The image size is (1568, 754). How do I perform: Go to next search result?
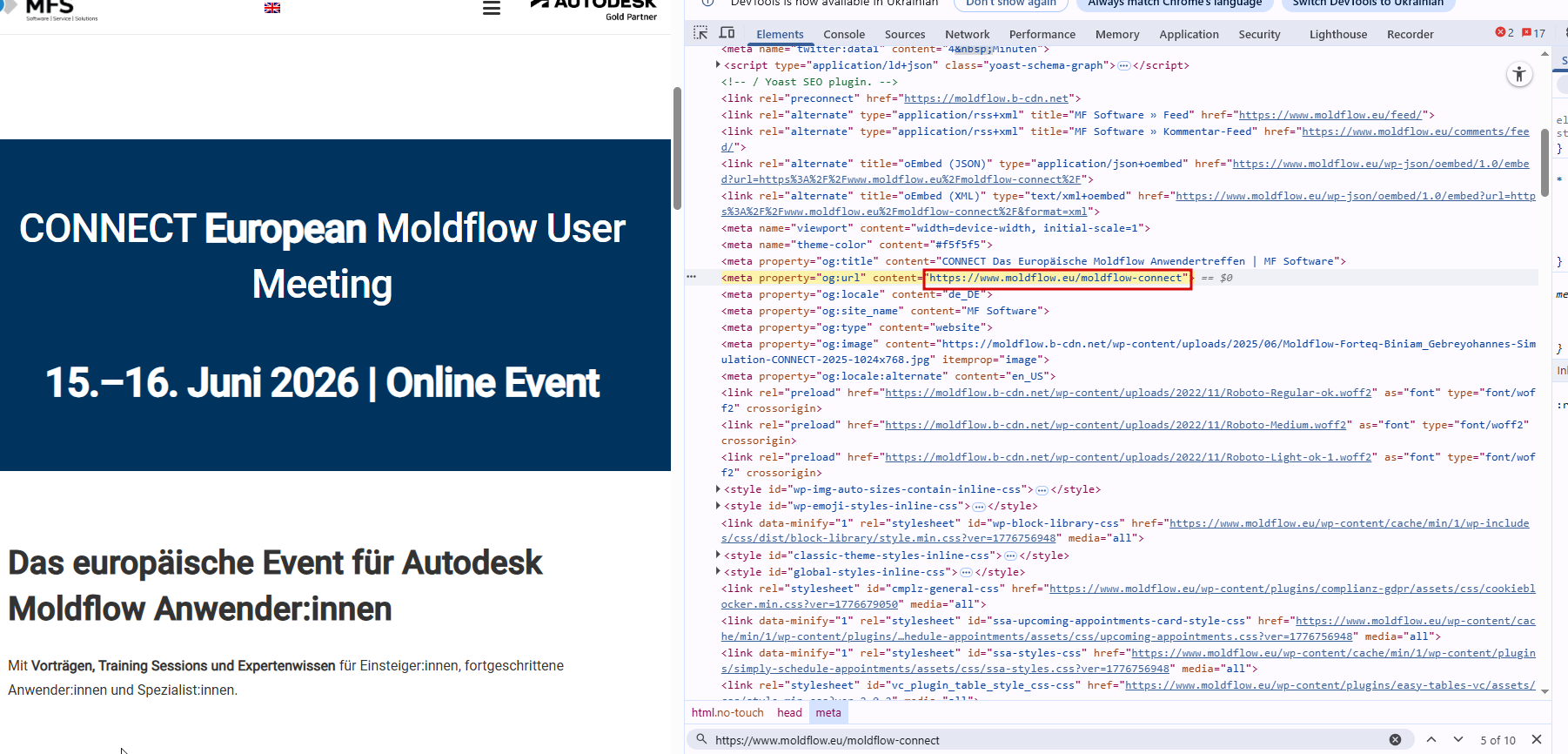[1458, 740]
